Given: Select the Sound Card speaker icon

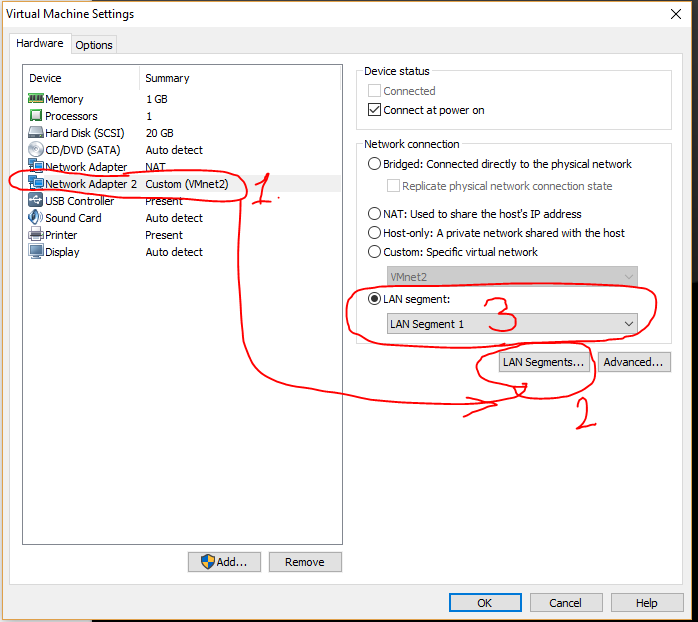Looking at the screenshot, I should click(35, 218).
